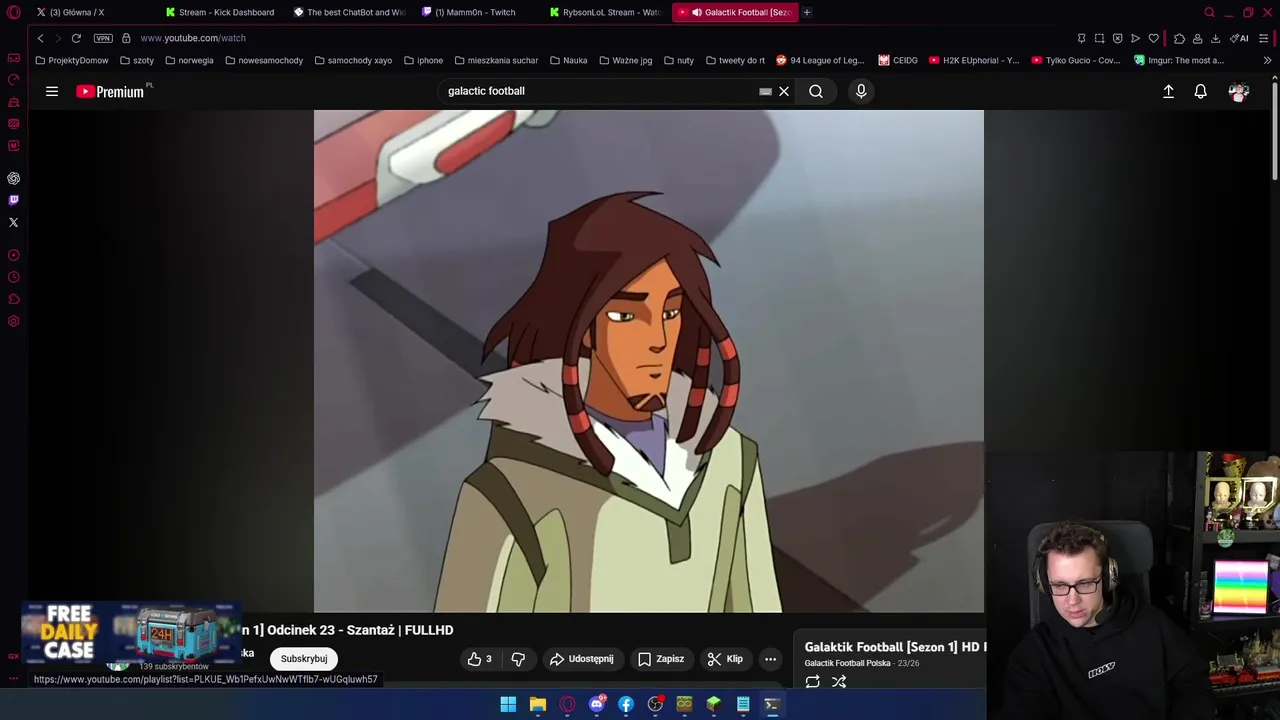Dislike the video thumbs down
The width and height of the screenshot is (1280, 720).
tap(518, 659)
